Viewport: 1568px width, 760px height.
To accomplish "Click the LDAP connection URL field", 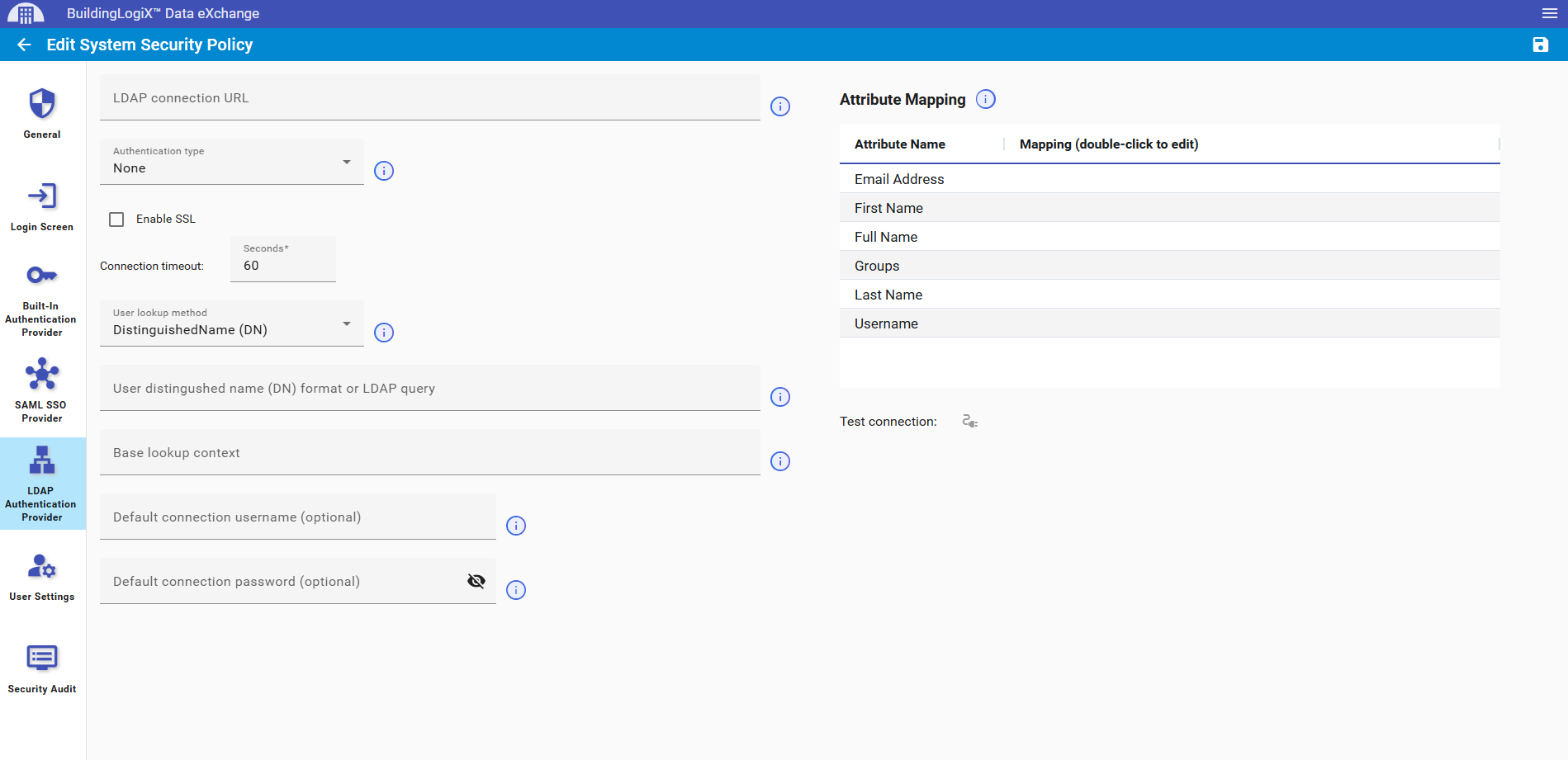I will point(430,97).
